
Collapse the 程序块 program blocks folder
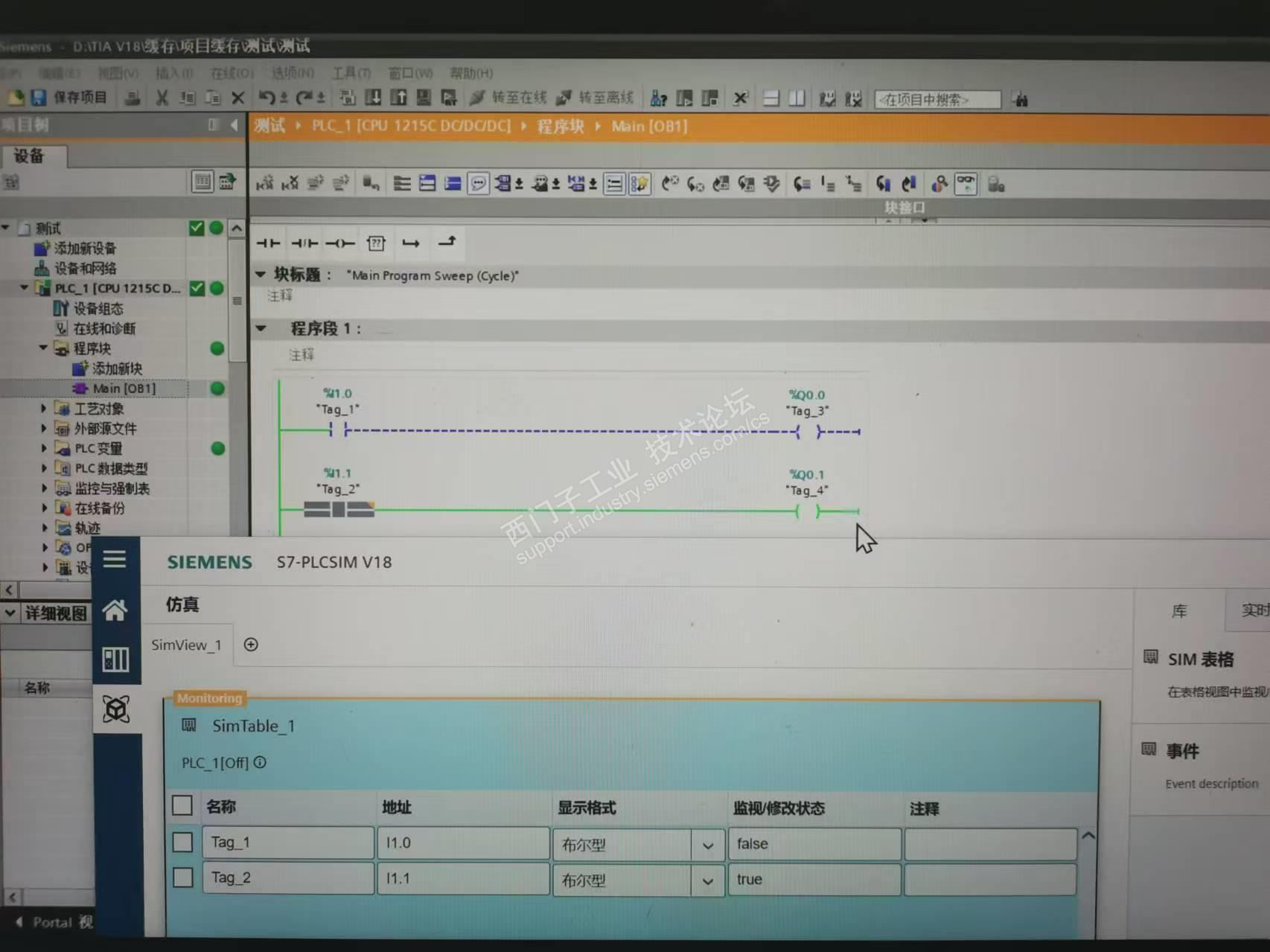[43, 348]
